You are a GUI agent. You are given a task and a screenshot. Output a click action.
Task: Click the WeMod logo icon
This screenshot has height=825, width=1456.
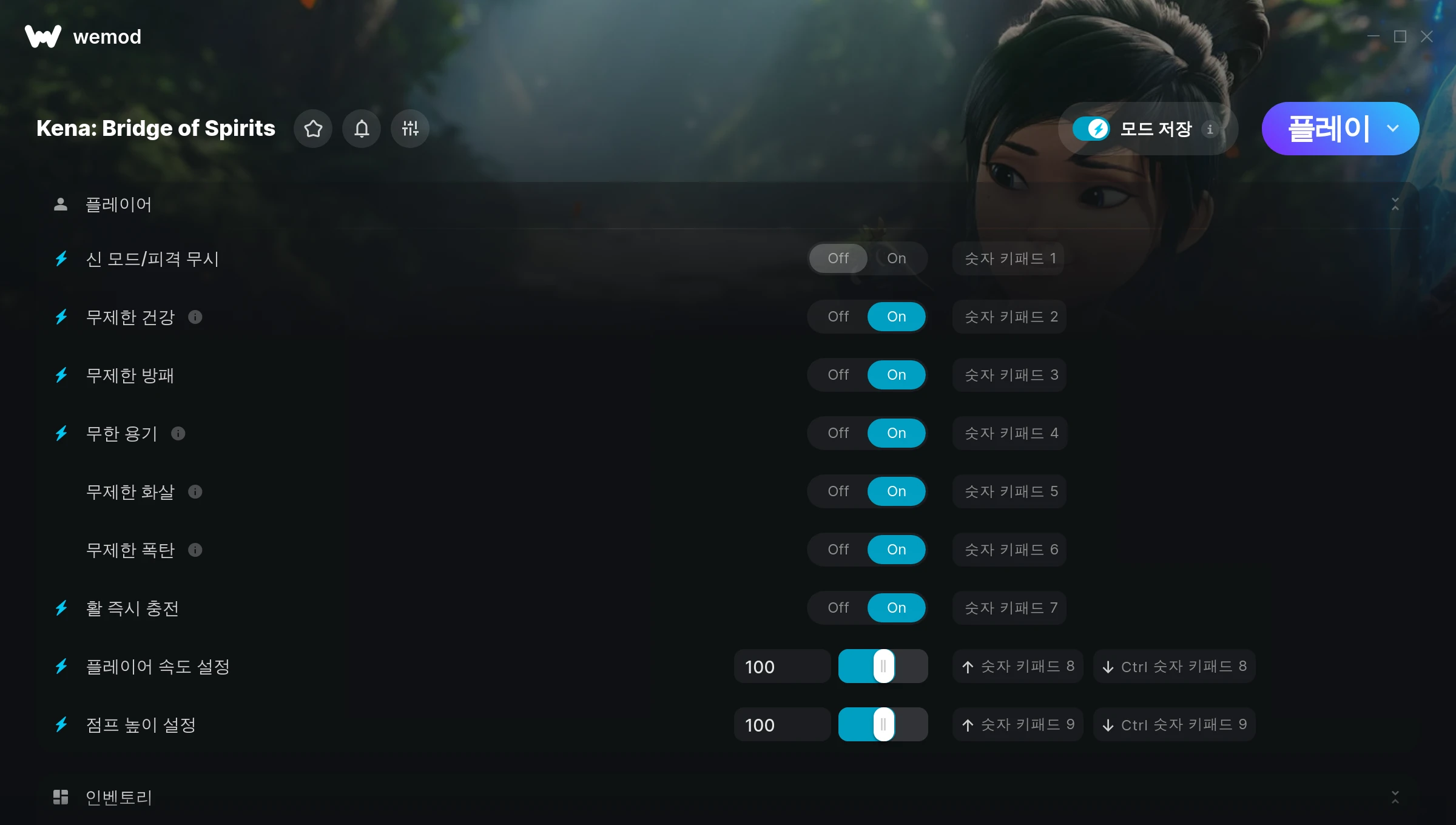pos(43,36)
